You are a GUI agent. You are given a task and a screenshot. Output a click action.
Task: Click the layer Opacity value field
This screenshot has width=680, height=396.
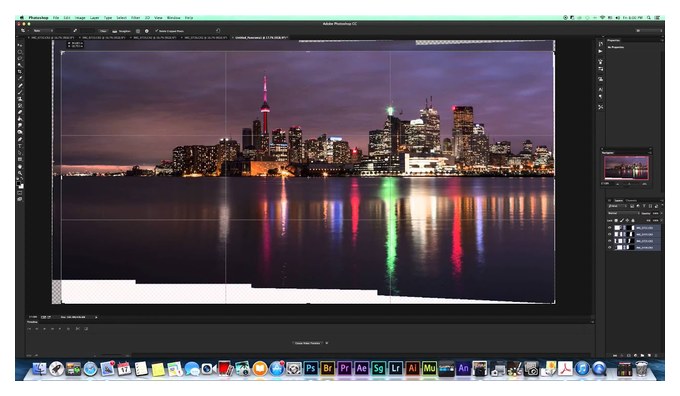(656, 213)
